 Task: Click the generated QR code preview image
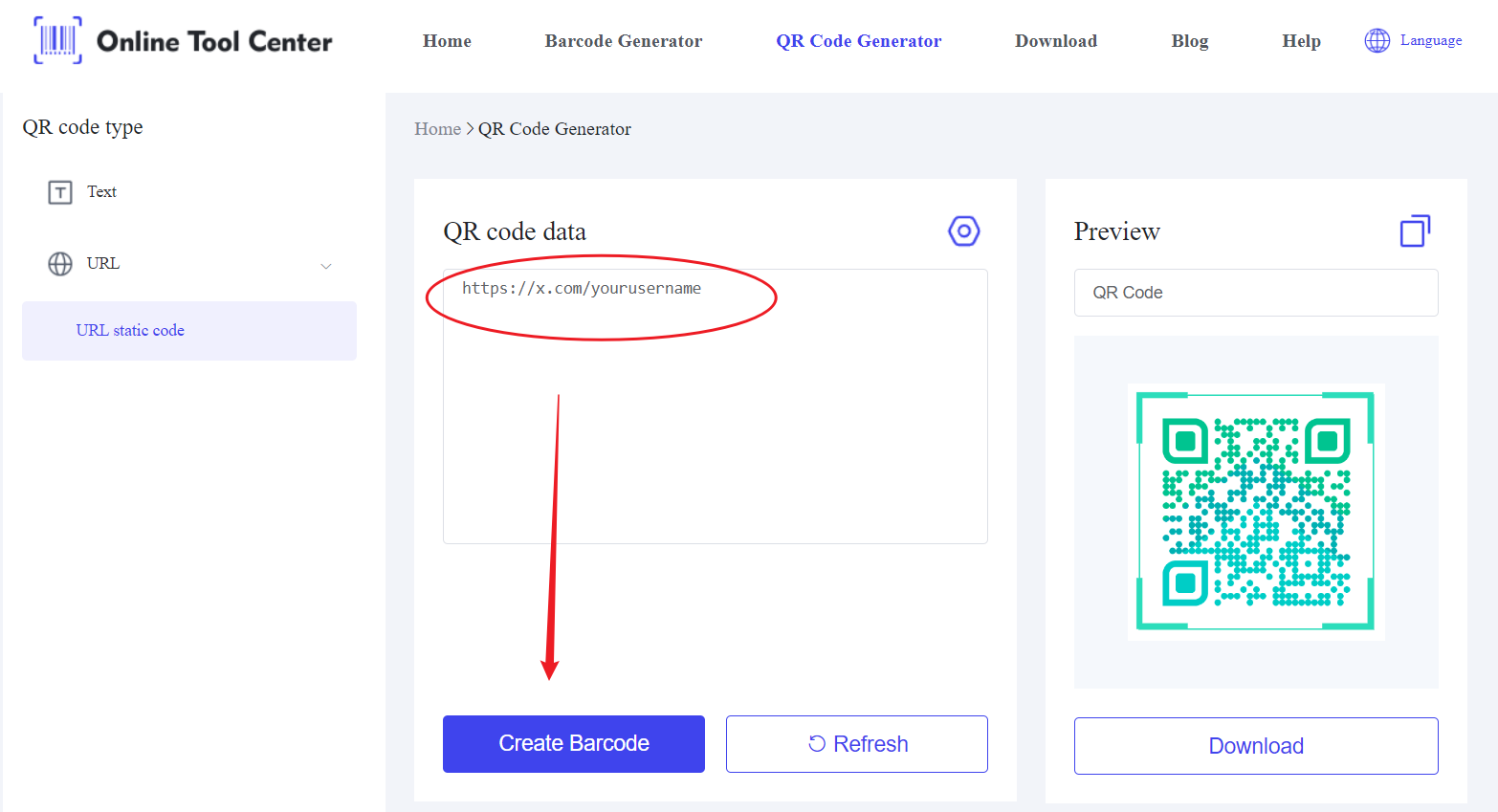pyautogui.click(x=1256, y=512)
